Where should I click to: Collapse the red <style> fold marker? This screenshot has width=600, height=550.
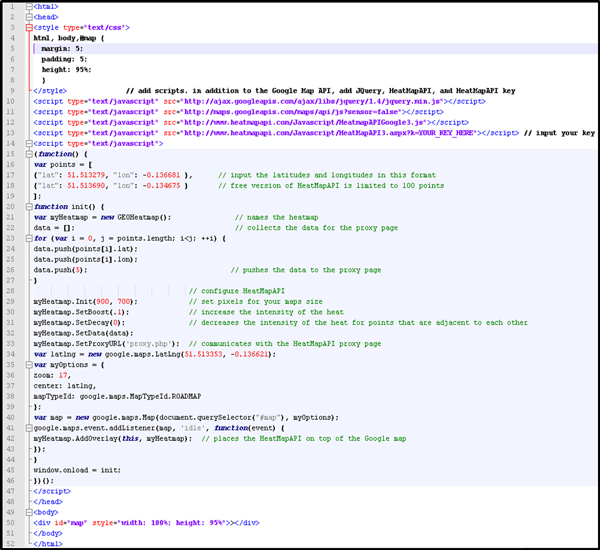pyautogui.click(x=29, y=28)
